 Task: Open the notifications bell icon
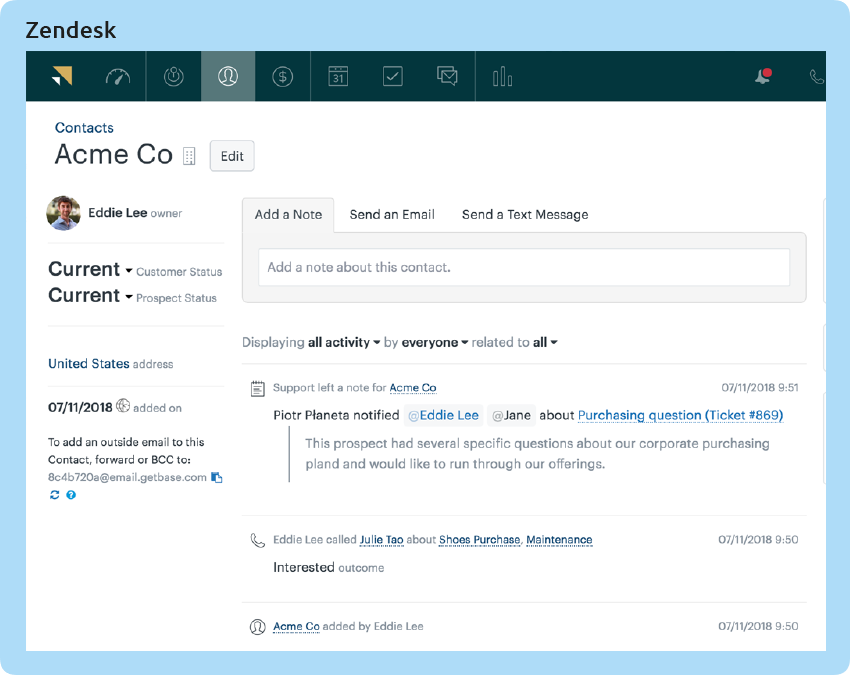pyautogui.click(x=763, y=76)
